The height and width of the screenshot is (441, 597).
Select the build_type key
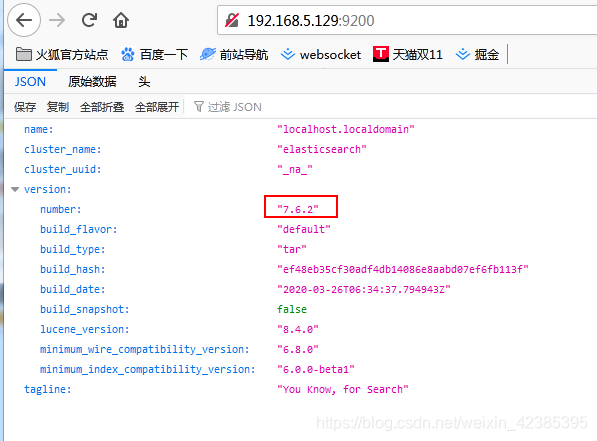(x=73, y=249)
